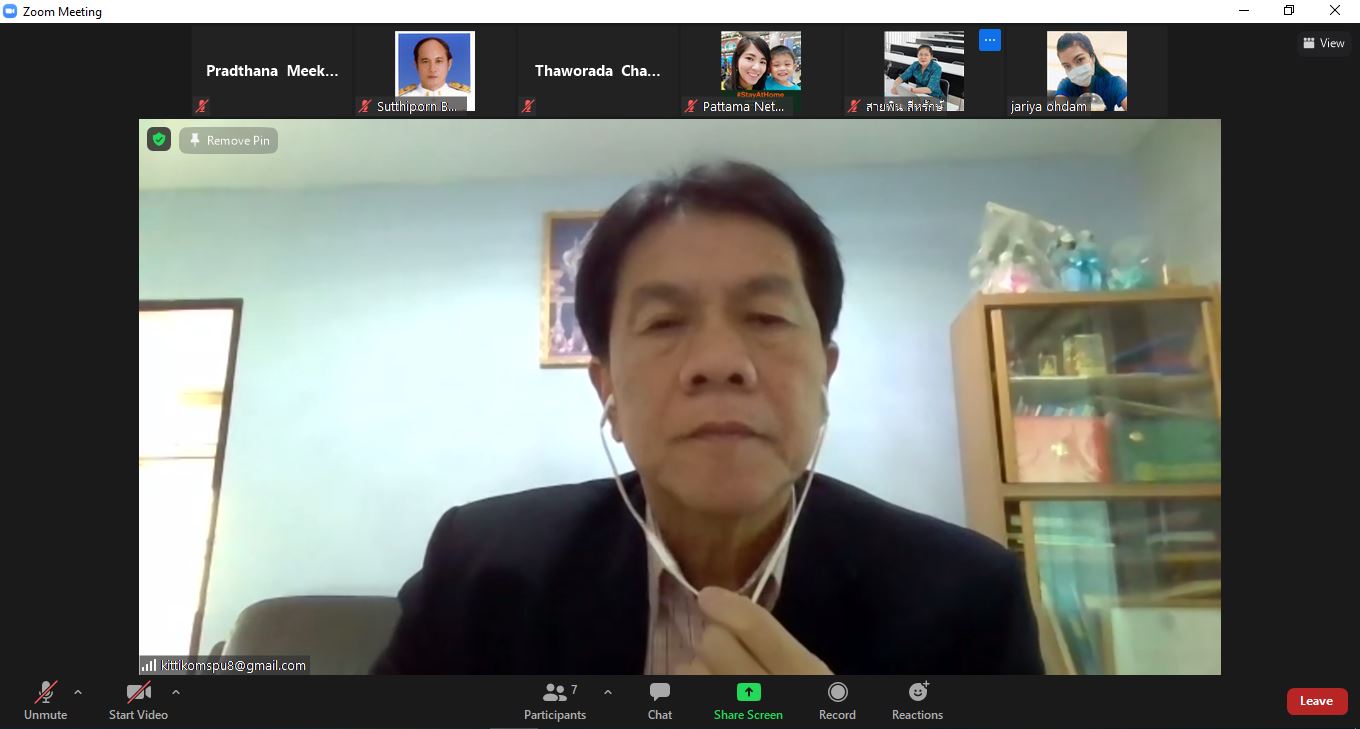Open the Chat panel

click(x=660, y=701)
